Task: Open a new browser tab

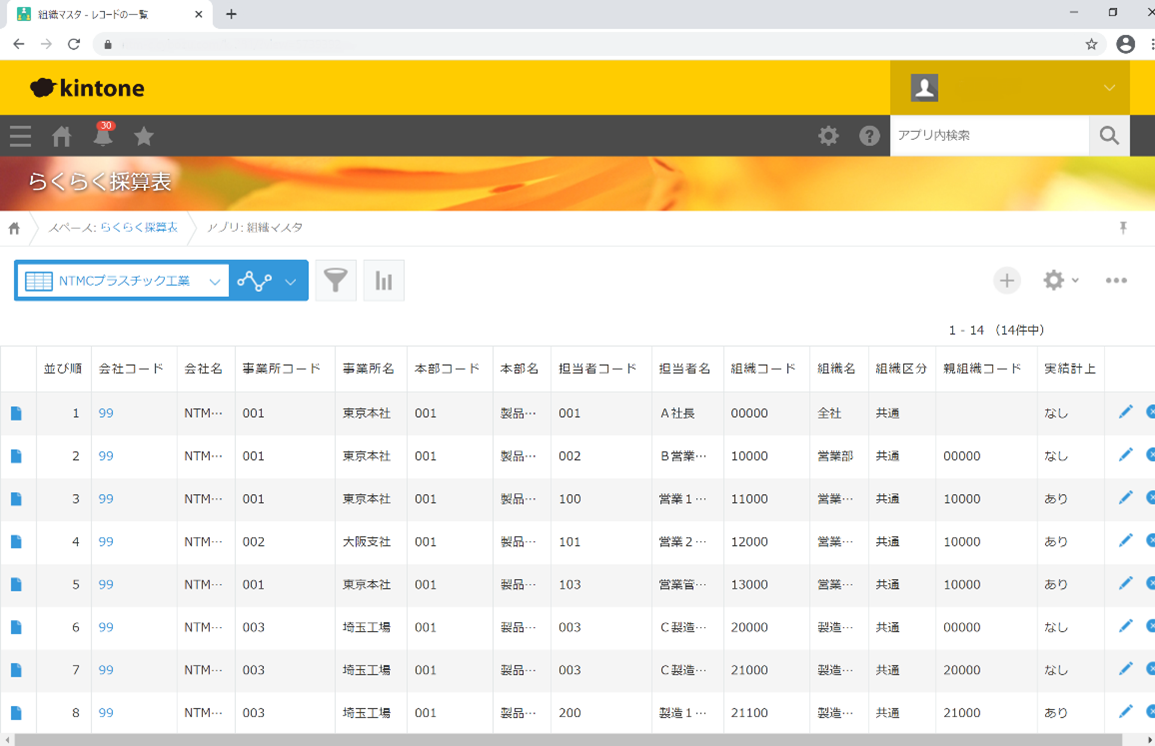Action: click(231, 14)
